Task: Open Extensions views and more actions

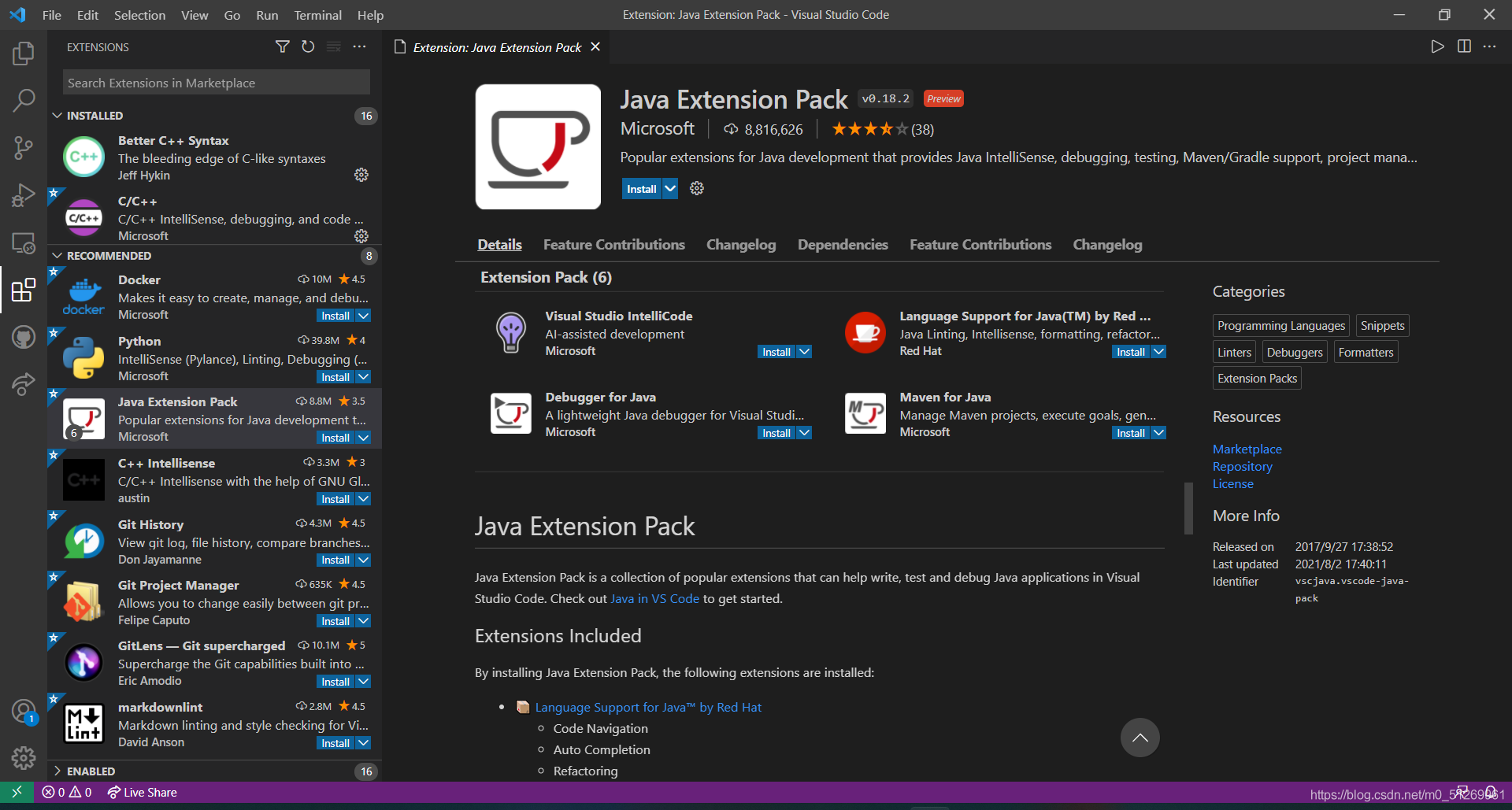Action: [x=360, y=47]
